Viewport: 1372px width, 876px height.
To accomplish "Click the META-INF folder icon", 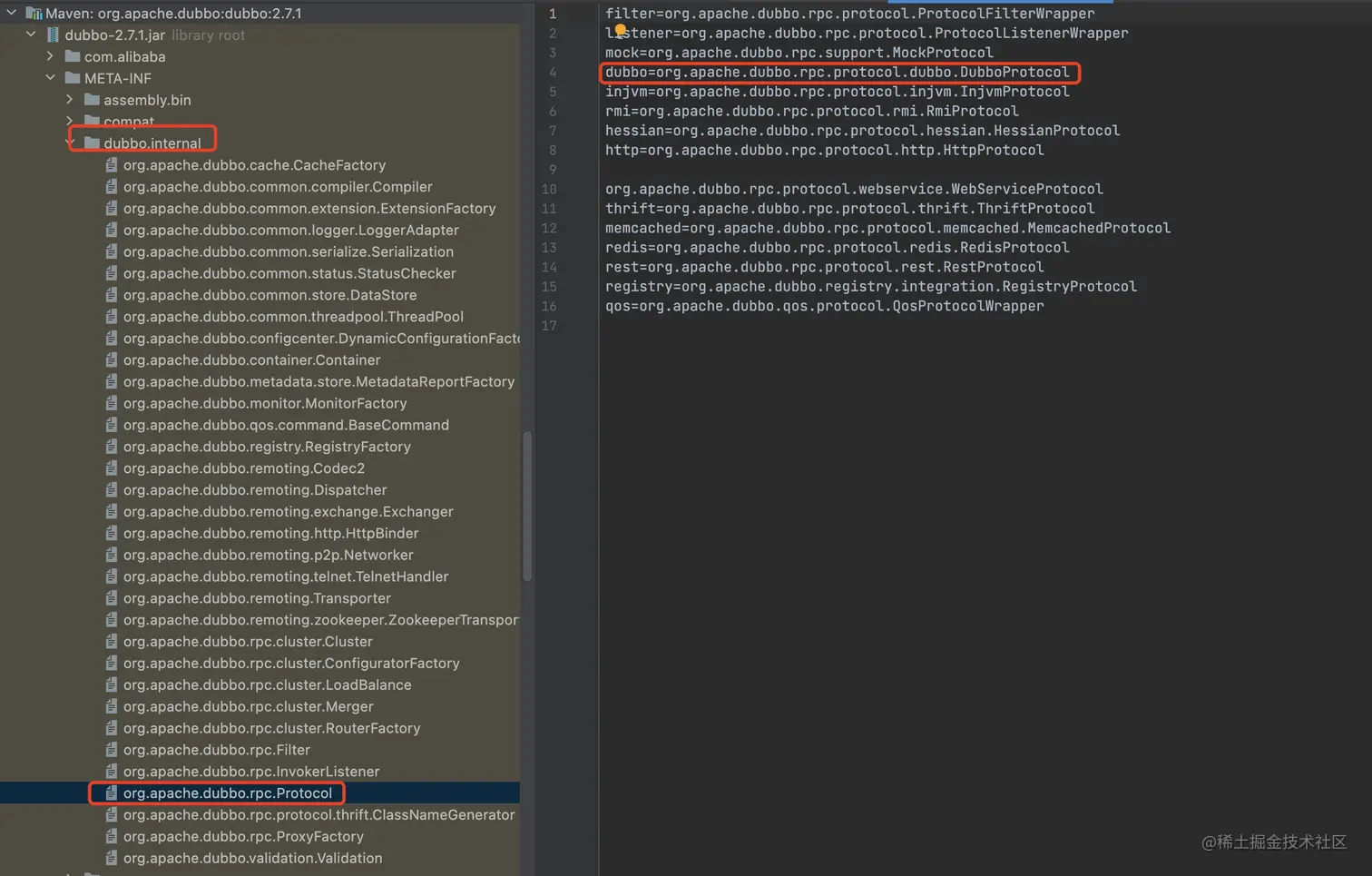I will [73, 78].
